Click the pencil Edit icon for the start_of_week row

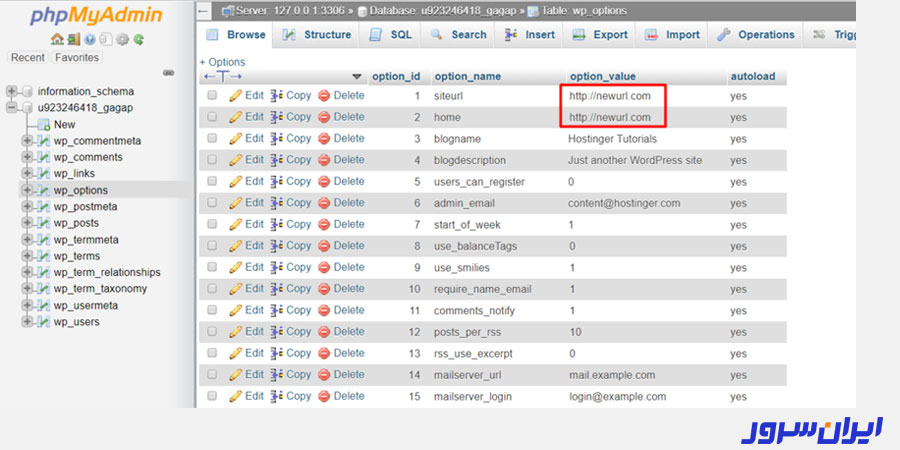(235, 224)
